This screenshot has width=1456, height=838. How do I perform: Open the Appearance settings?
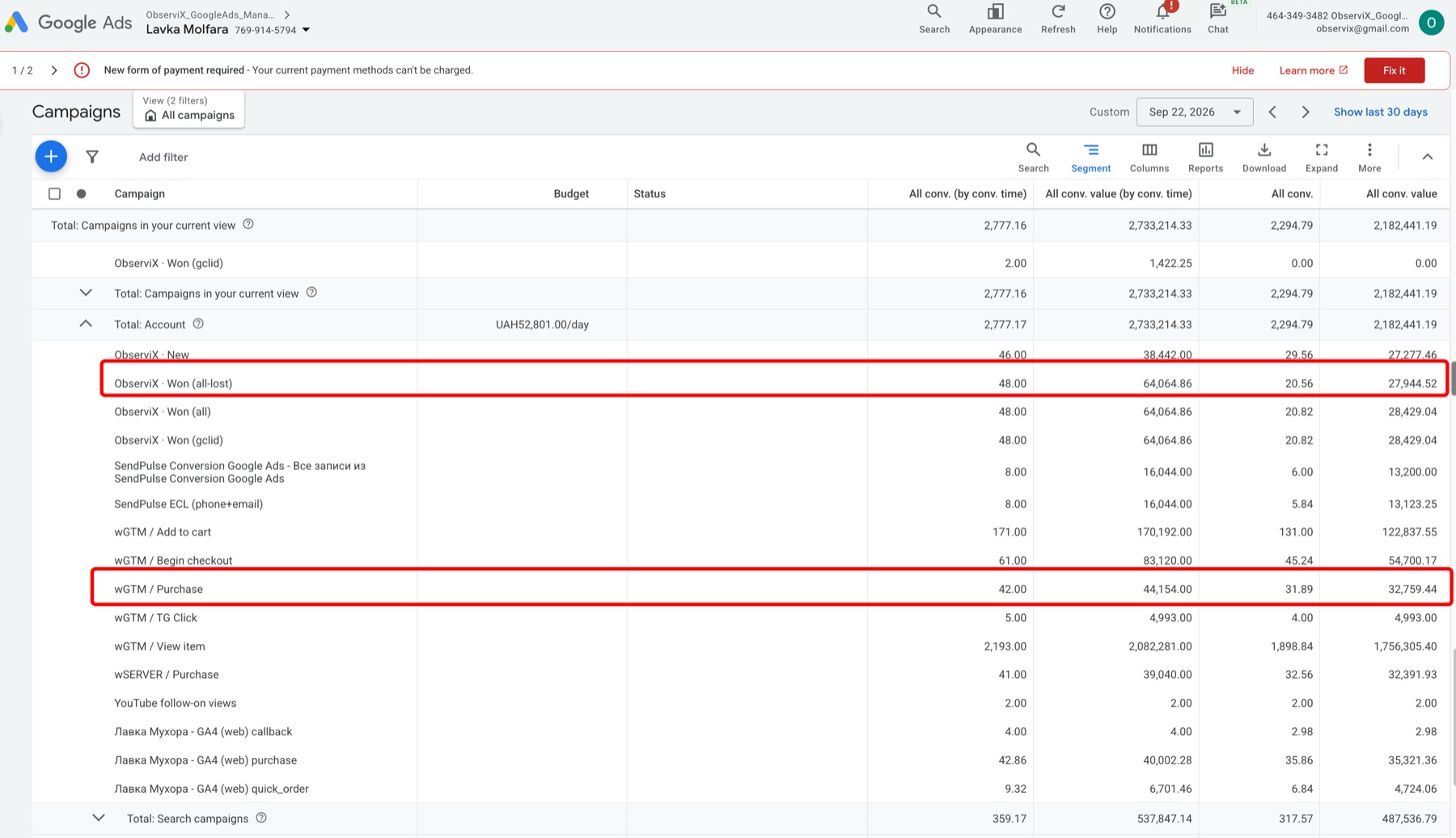pos(995,19)
